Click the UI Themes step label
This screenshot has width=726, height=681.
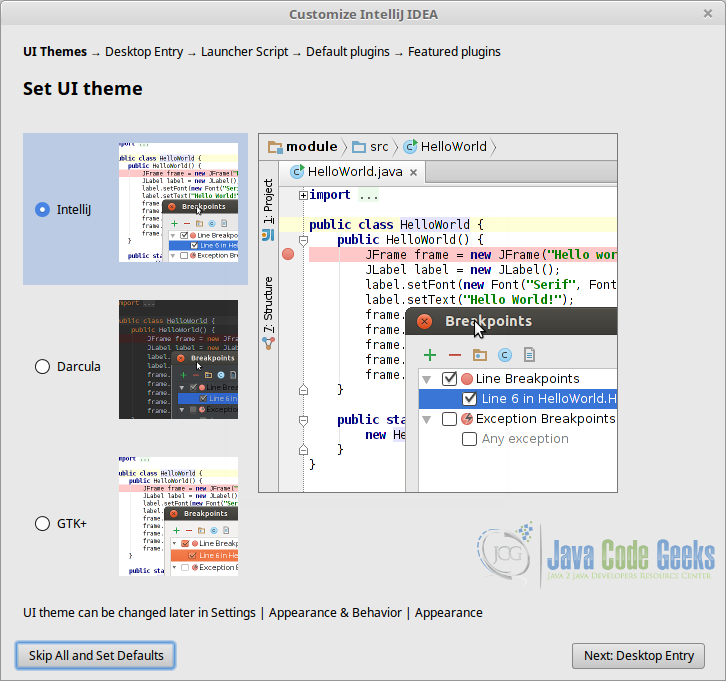click(x=55, y=51)
